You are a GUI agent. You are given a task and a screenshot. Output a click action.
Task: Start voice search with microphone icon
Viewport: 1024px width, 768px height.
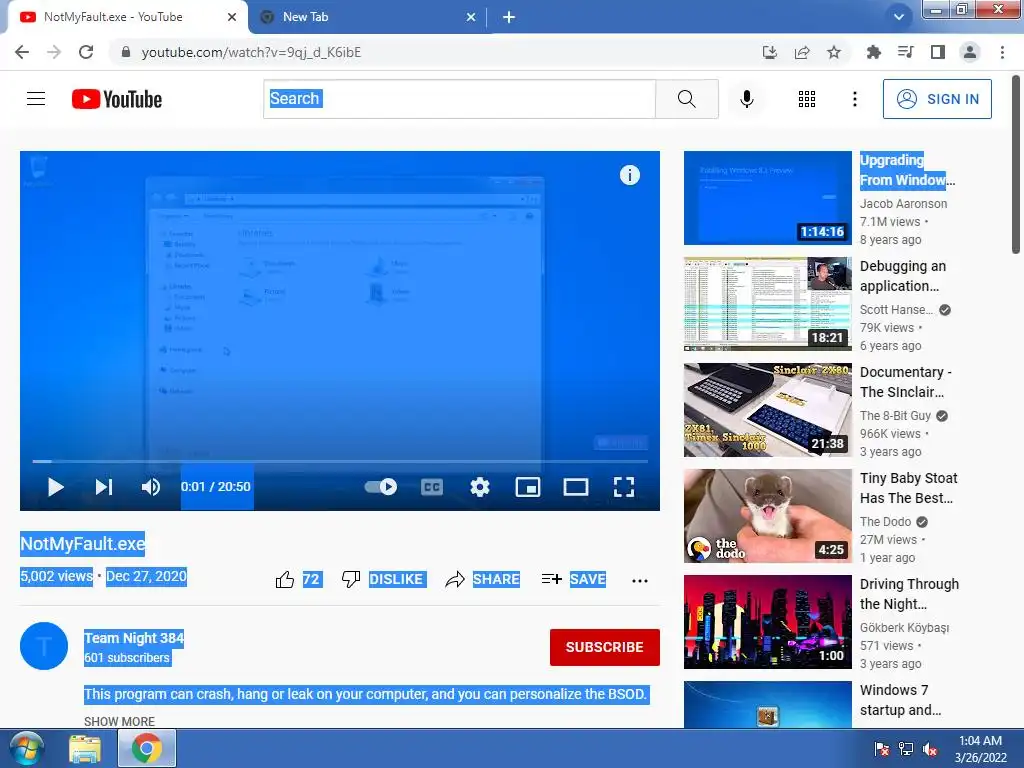746,99
